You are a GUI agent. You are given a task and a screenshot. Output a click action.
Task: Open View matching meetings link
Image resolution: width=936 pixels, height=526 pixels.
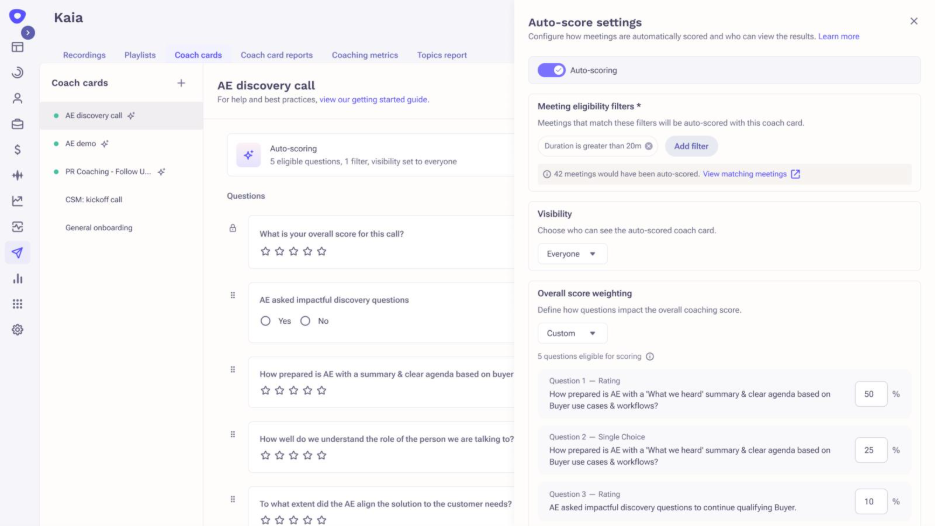click(x=744, y=174)
